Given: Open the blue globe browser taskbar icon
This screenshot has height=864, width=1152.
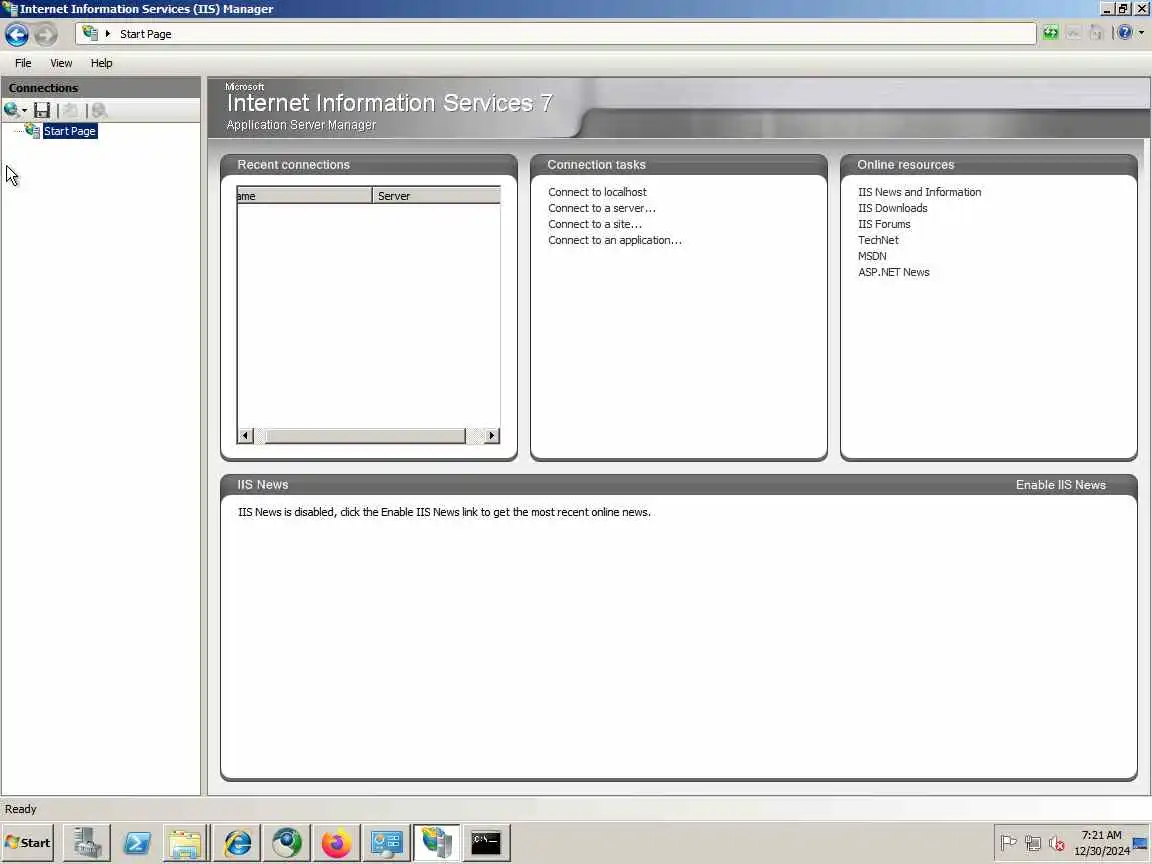Looking at the screenshot, I should (287, 842).
